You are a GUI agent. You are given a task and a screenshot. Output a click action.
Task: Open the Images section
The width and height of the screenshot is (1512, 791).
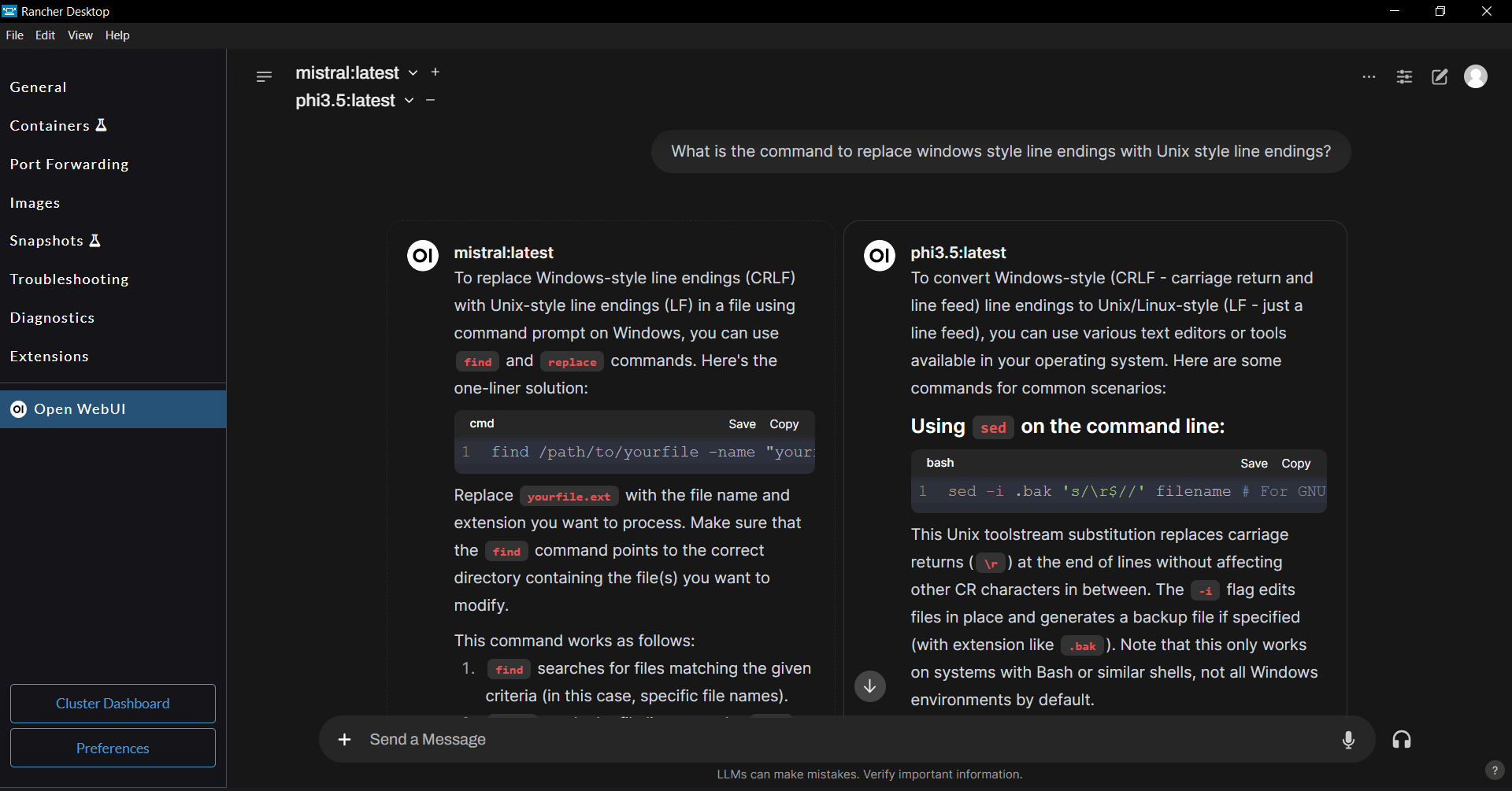113,203
